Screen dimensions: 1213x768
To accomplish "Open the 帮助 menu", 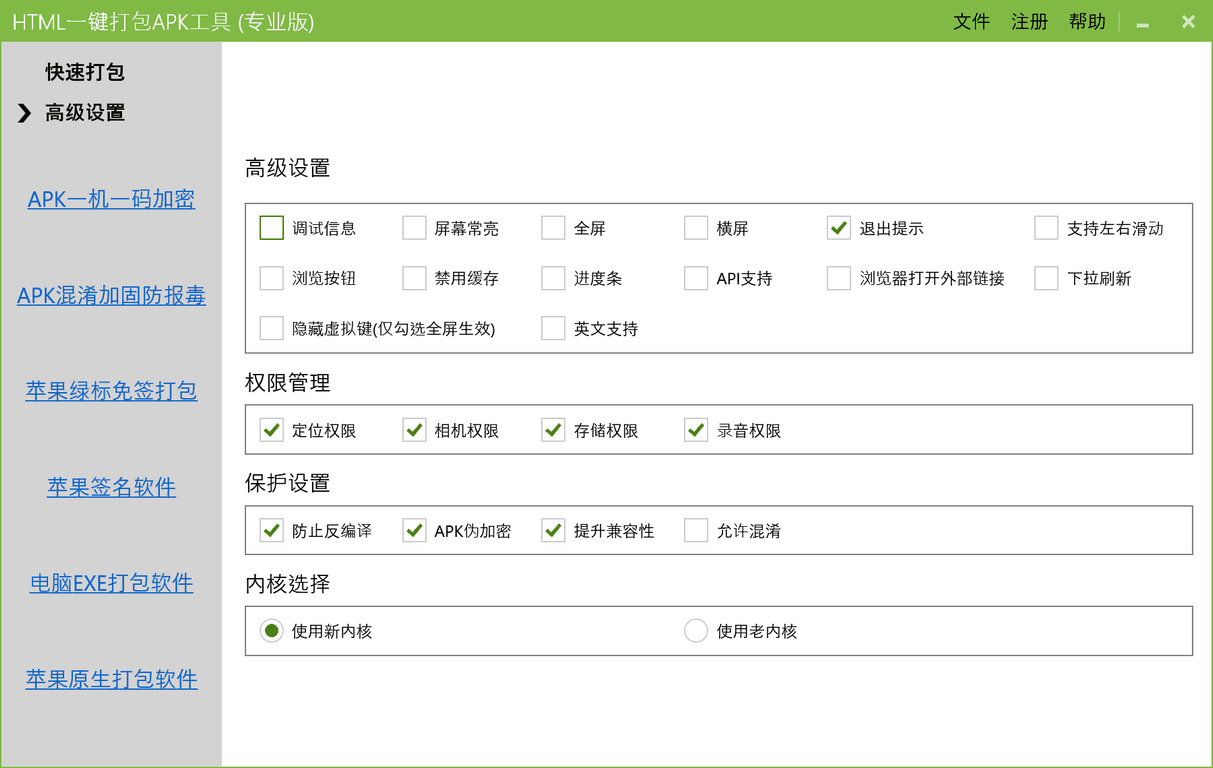I will tap(1087, 21).
